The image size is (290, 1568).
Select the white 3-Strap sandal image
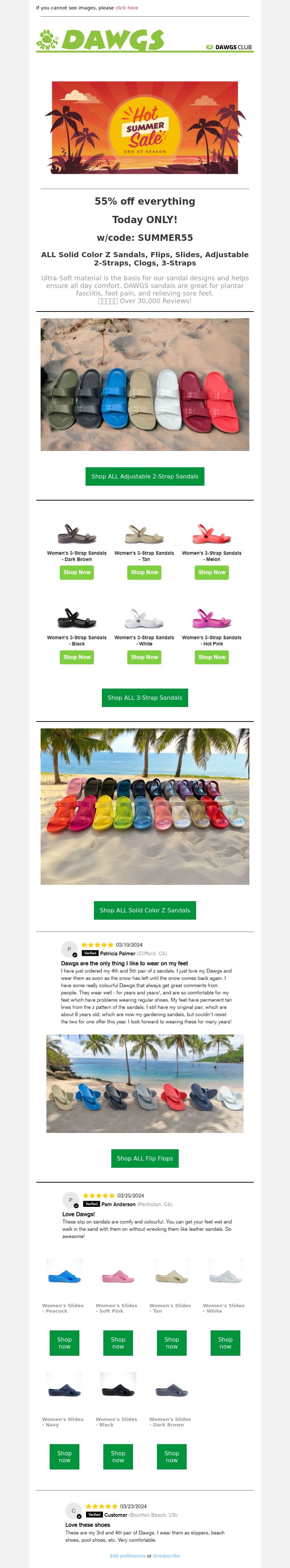[144, 618]
